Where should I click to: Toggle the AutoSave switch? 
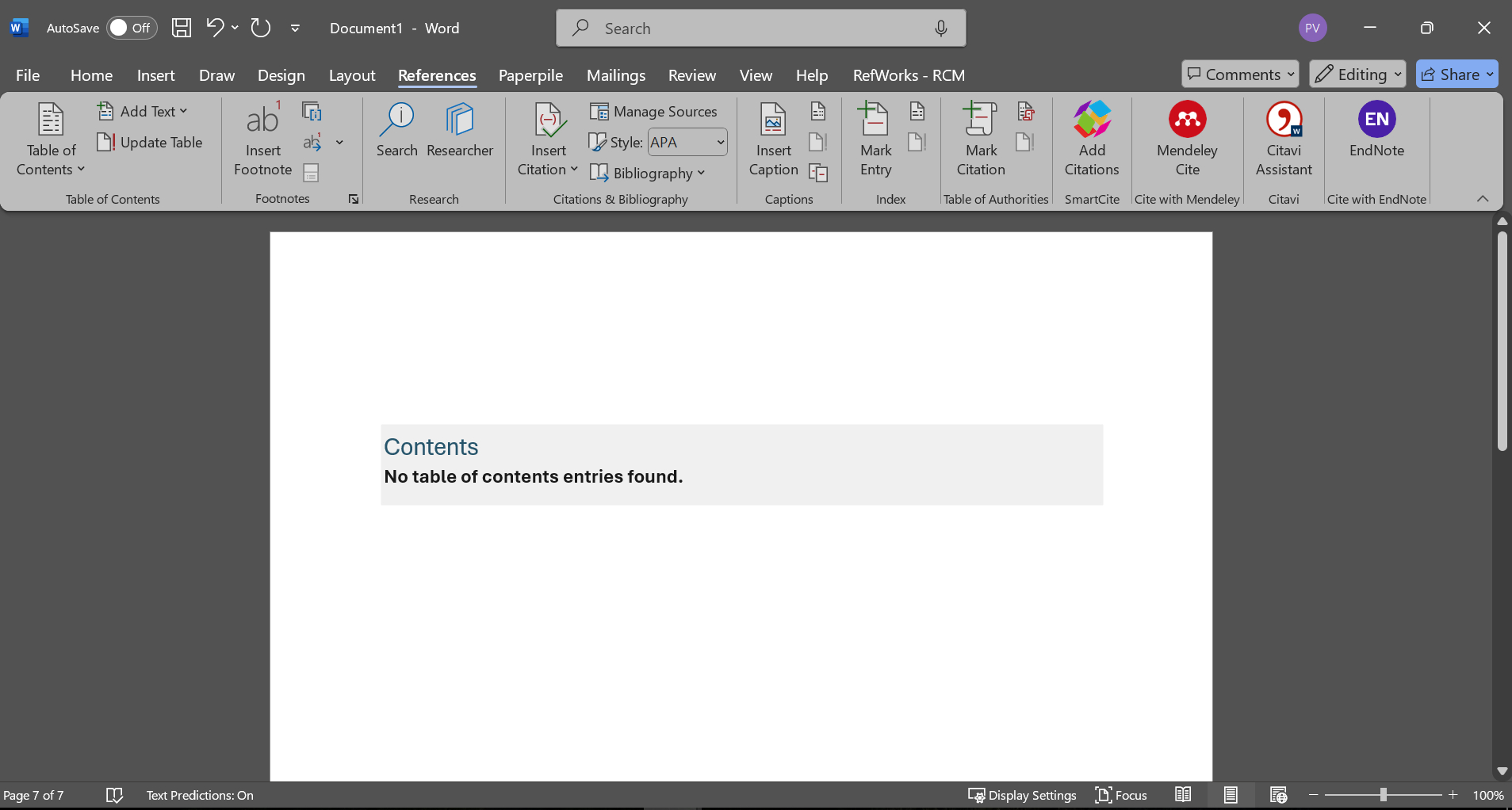tap(131, 28)
